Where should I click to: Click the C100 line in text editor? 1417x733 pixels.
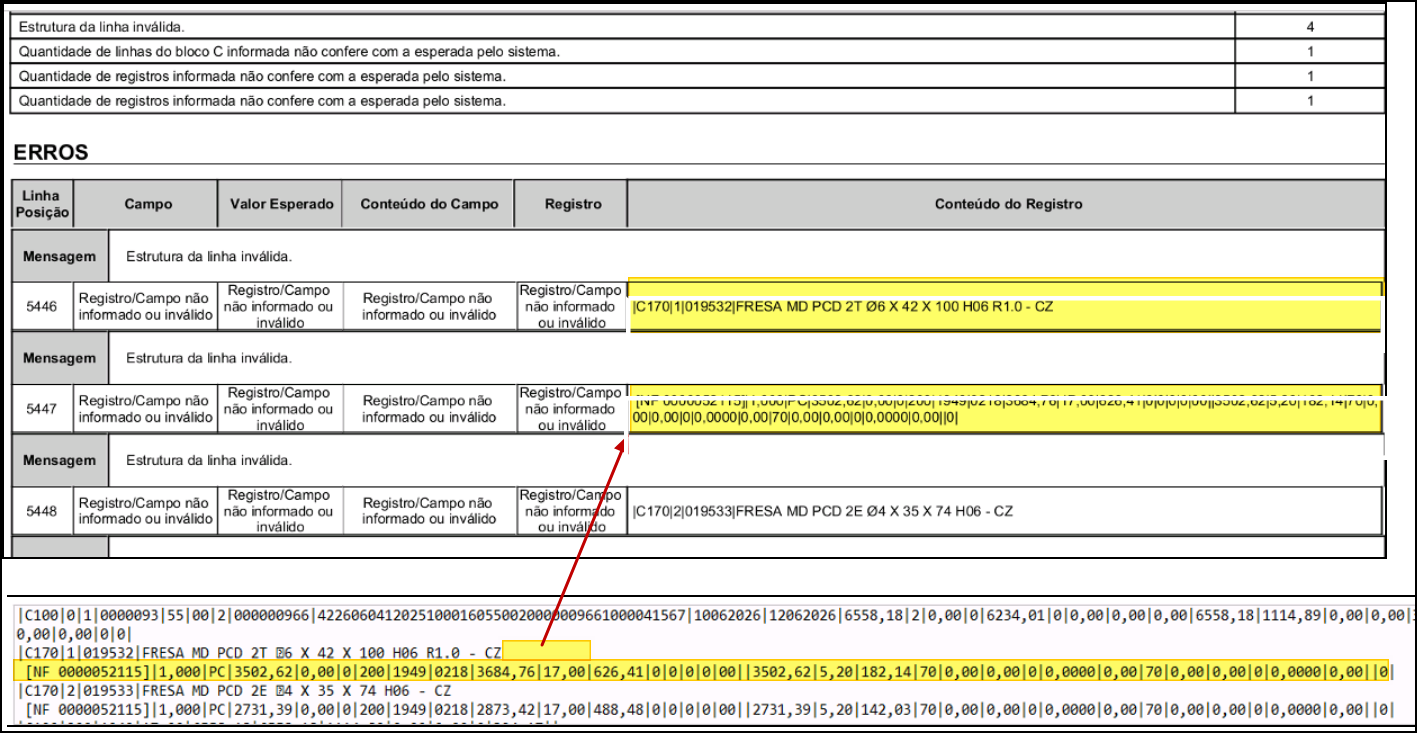coord(716,623)
